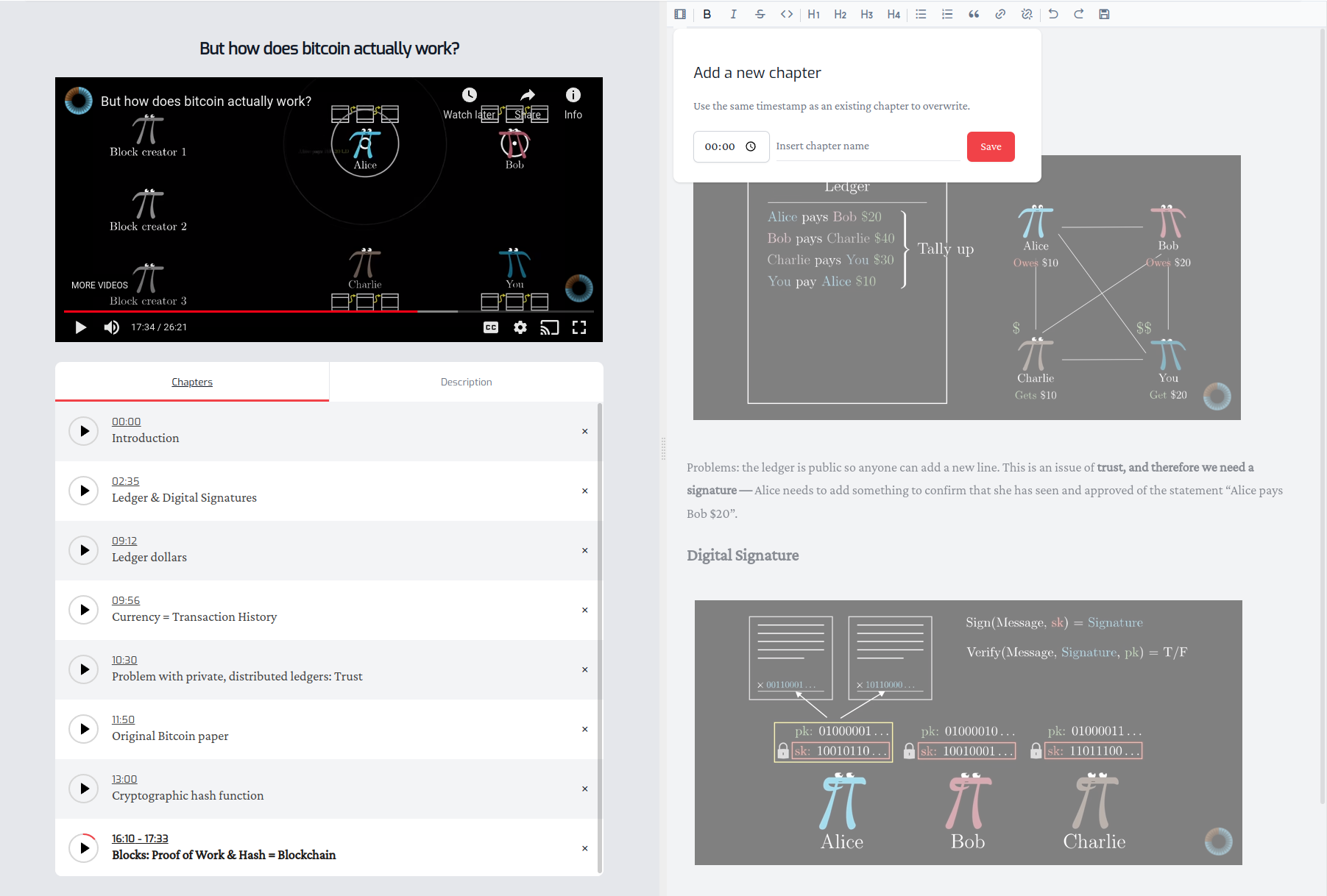Set heading level H2
Screen dimensions: 1327x896
[841, 14]
